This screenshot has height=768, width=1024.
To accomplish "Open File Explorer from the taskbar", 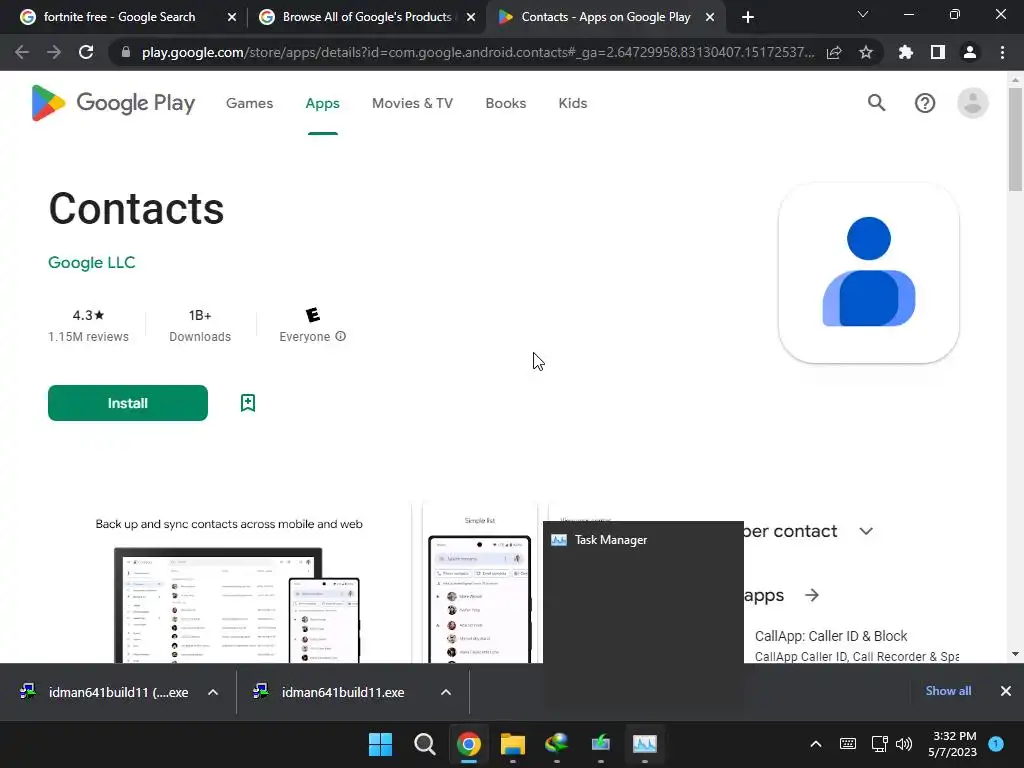I will coord(513,744).
